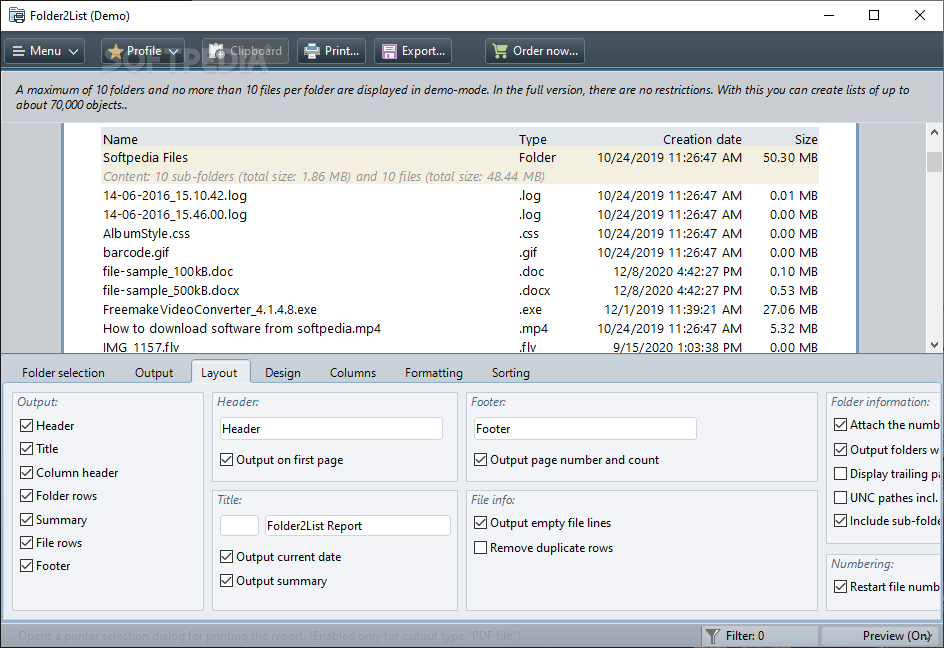Enable Display trailing path checkbox
Screen dimensions: 944x648
840,473
